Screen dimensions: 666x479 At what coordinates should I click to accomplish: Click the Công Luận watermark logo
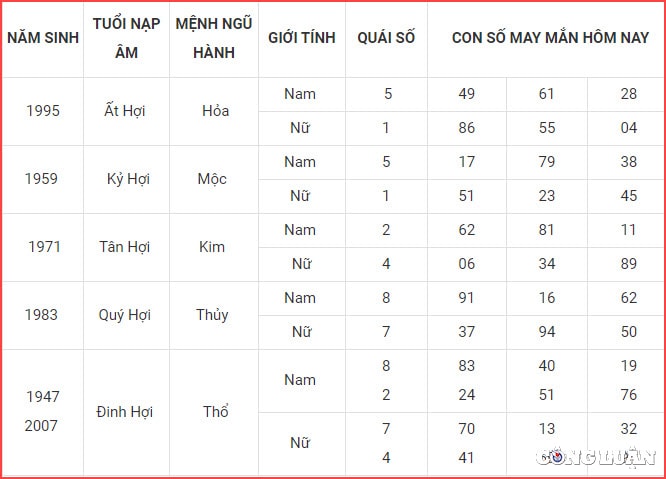[x=596, y=457]
